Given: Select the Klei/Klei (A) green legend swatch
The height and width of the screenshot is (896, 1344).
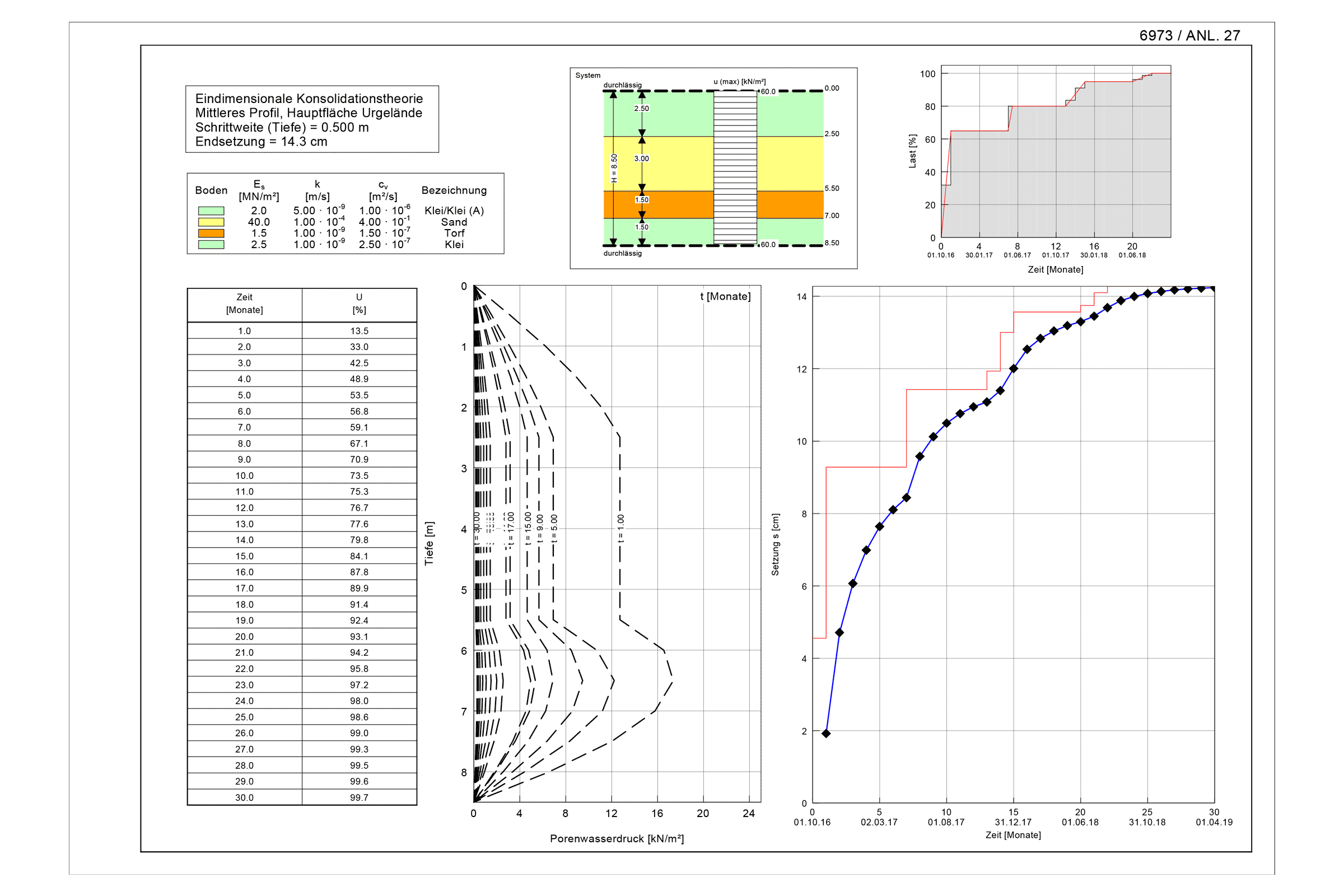Looking at the screenshot, I should tap(211, 211).
